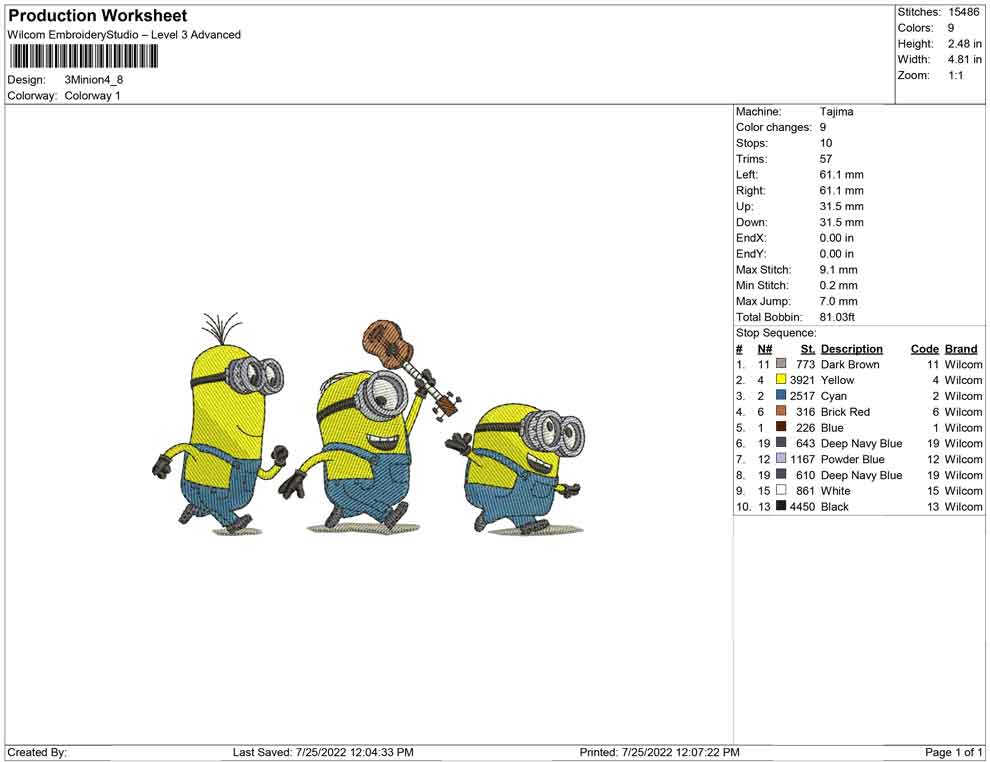990x762 pixels.
Task: Click the Machine value Tajima
Action: (837, 112)
